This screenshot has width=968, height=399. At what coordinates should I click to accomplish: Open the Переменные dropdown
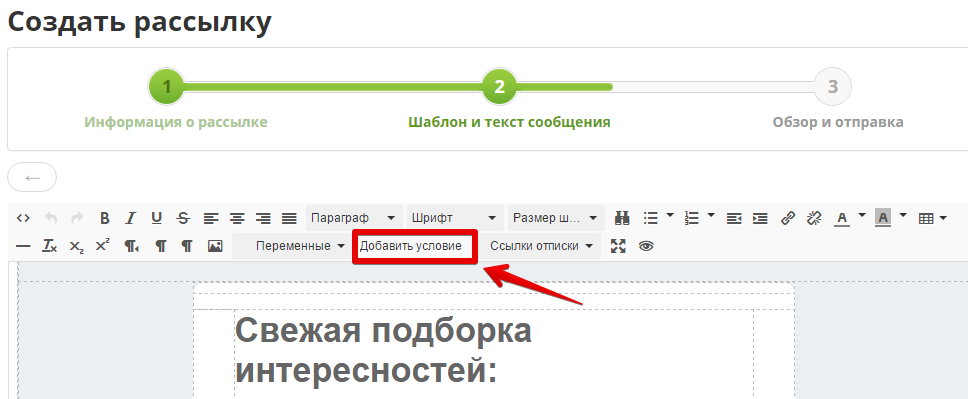[290, 246]
